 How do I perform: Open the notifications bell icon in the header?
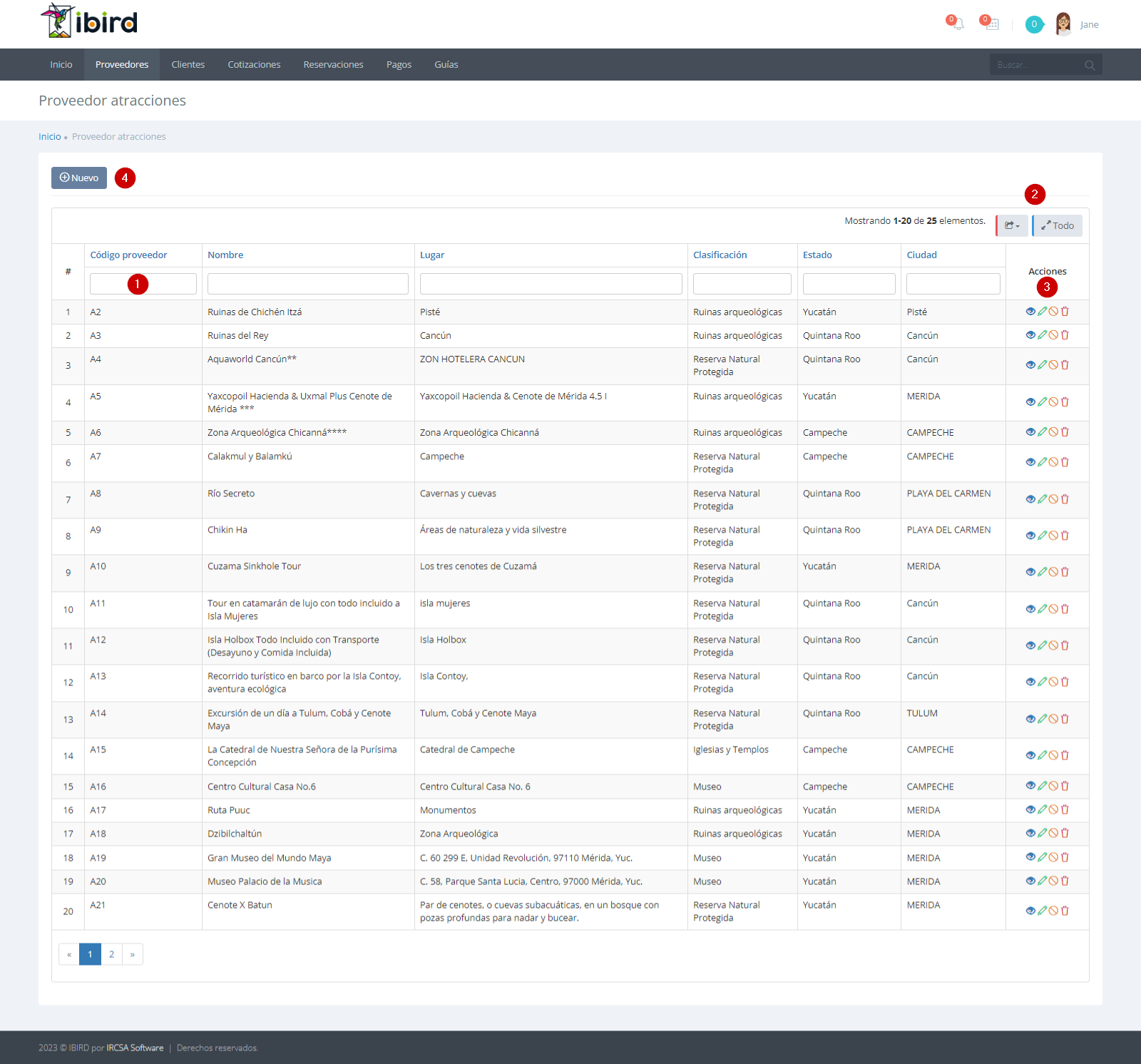pos(958,24)
